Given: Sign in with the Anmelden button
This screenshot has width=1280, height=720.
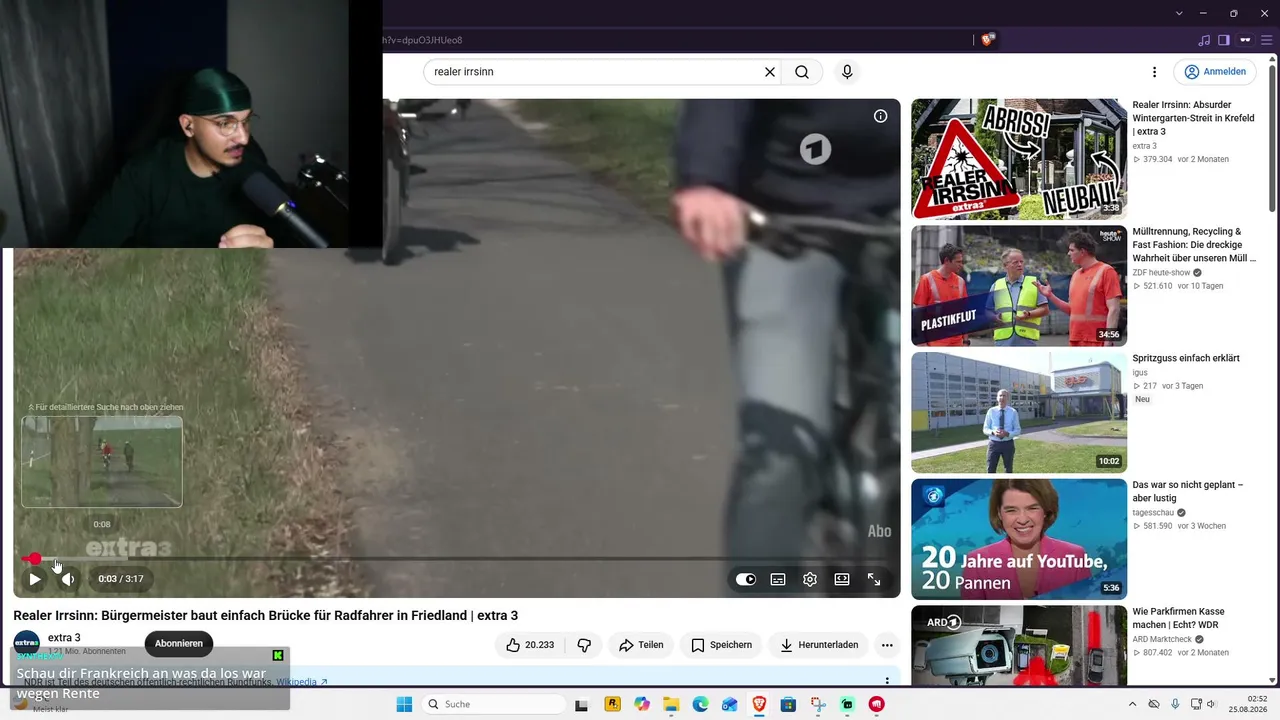Looking at the screenshot, I should [1215, 72].
